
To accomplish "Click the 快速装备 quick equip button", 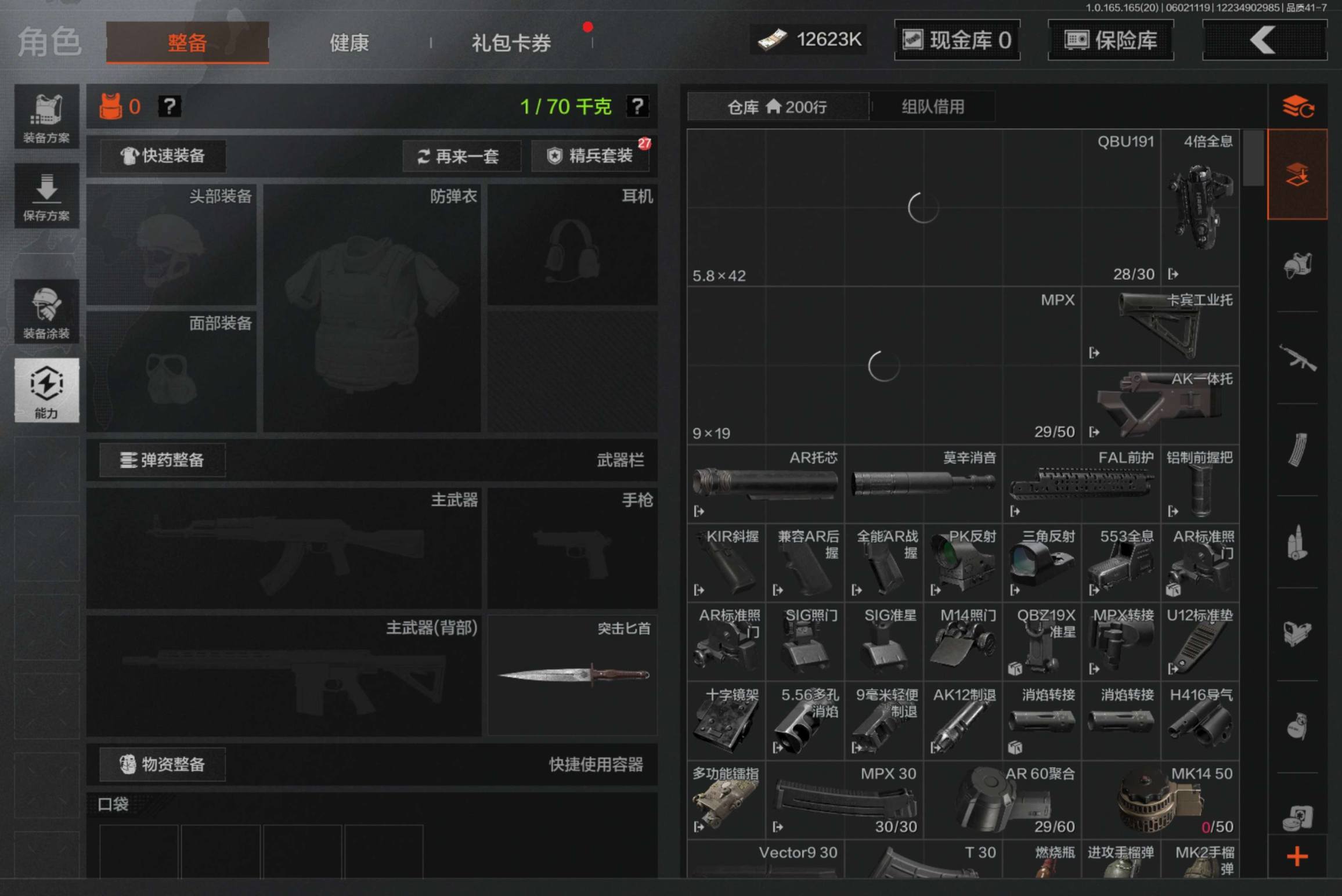I will click(163, 156).
